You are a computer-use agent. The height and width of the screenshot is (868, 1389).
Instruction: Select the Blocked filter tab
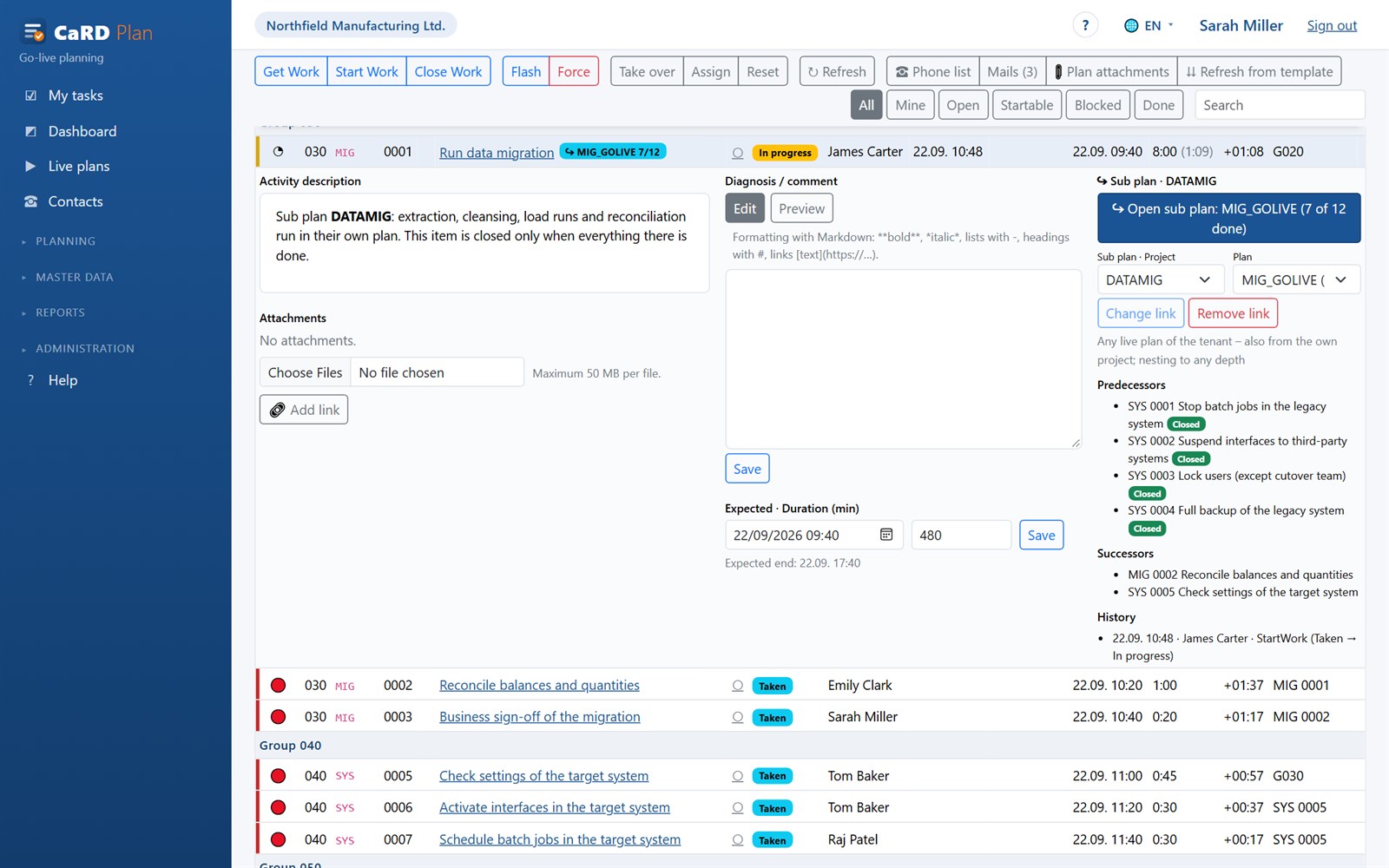coord(1097,105)
